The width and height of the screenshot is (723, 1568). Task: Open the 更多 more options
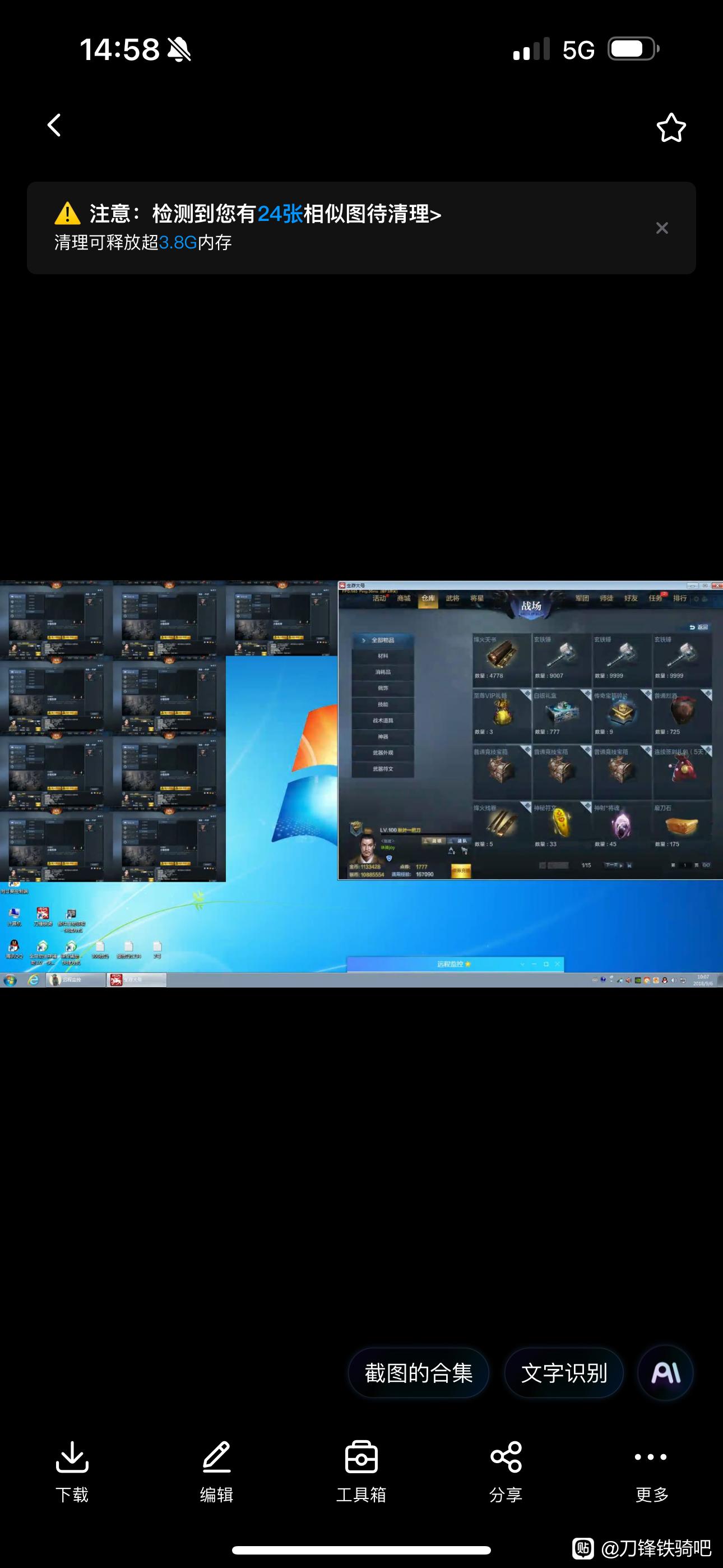click(x=651, y=1472)
